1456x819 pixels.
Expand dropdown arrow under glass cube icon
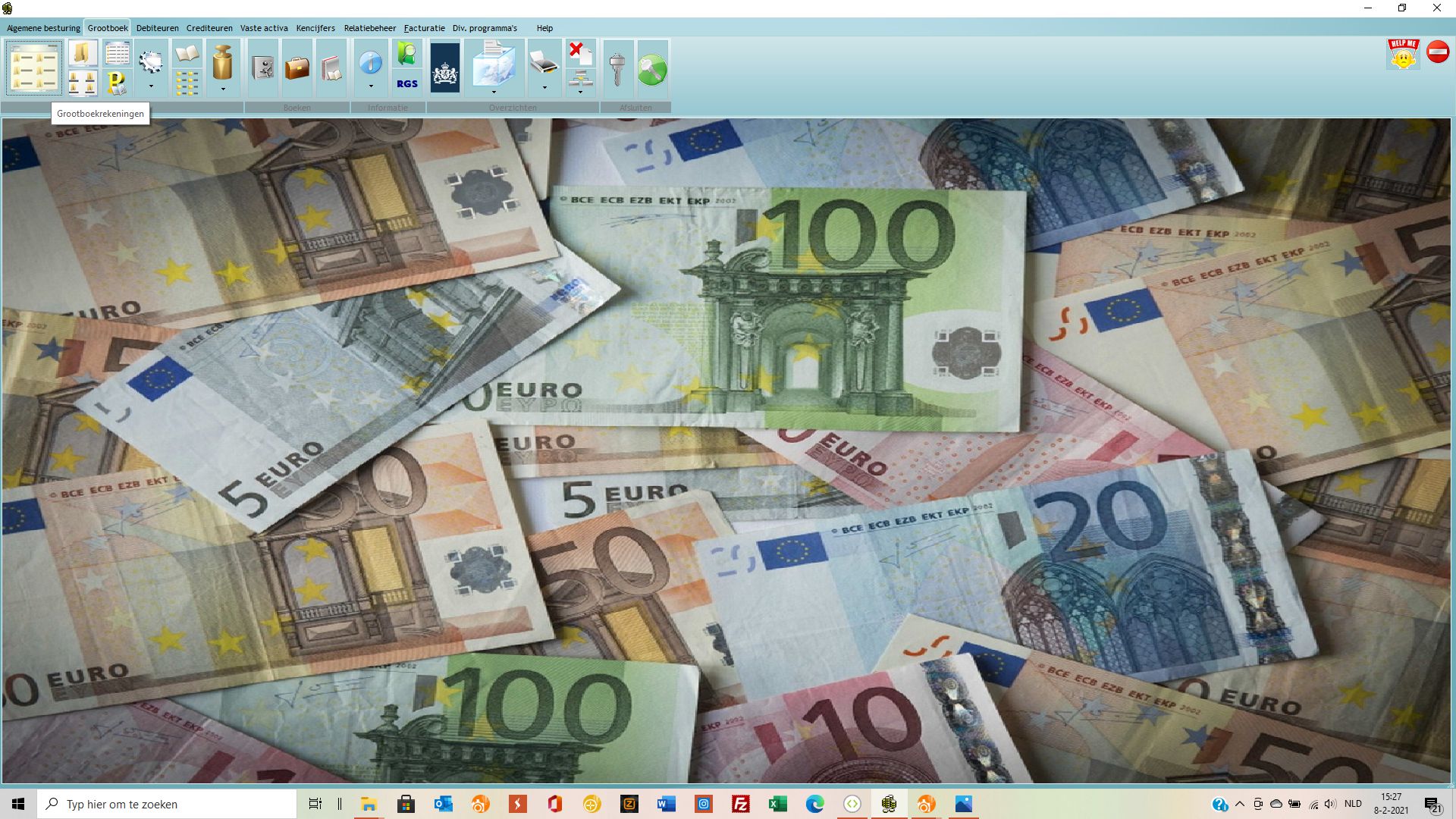click(x=494, y=92)
